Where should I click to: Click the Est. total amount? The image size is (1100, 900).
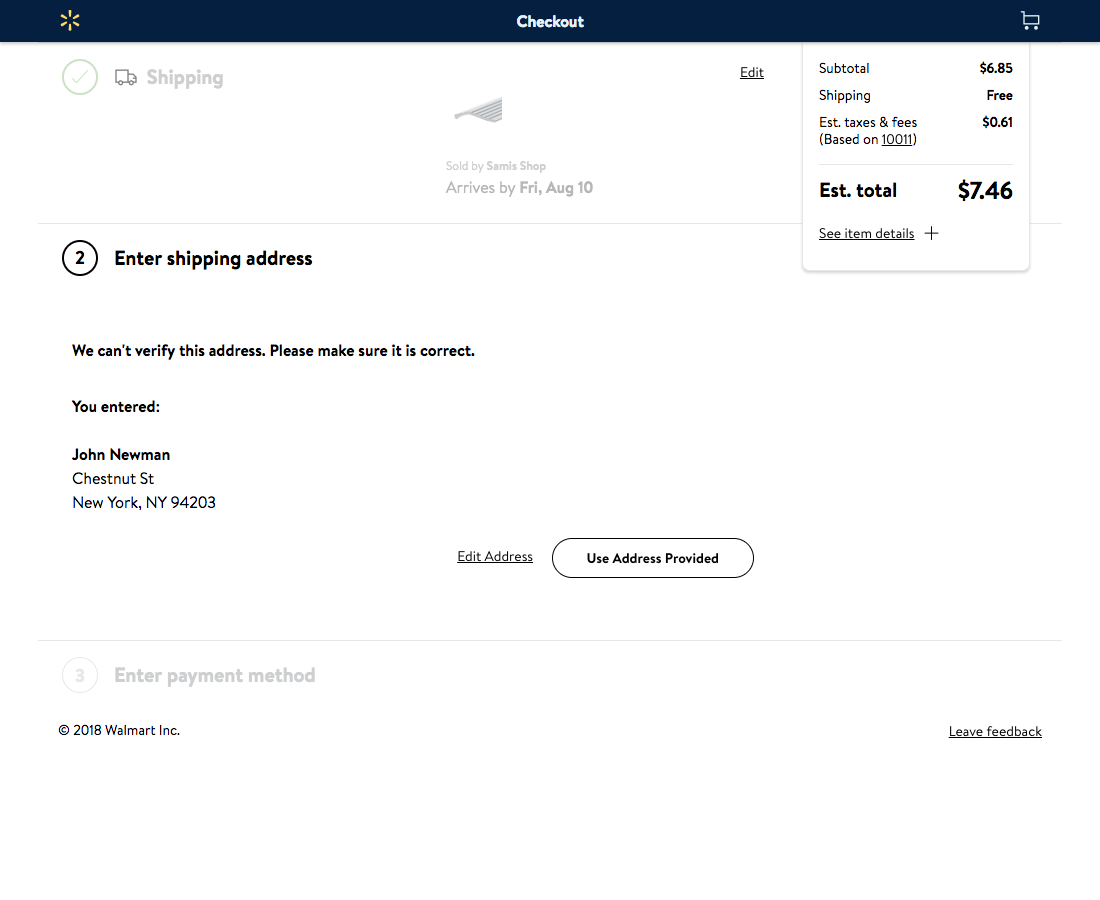pyautogui.click(x=984, y=190)
